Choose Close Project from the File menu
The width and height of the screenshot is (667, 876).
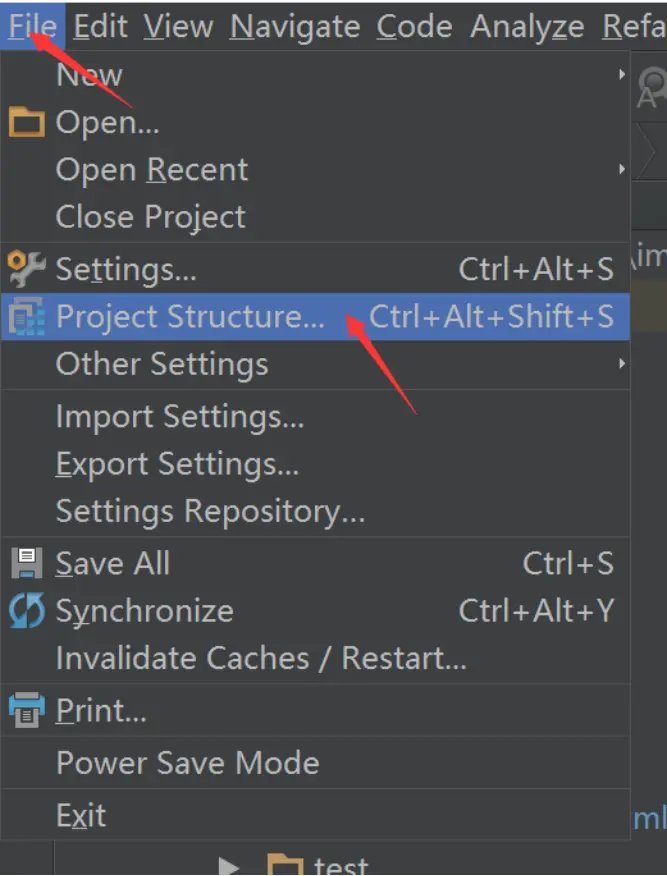pos(151,217)
